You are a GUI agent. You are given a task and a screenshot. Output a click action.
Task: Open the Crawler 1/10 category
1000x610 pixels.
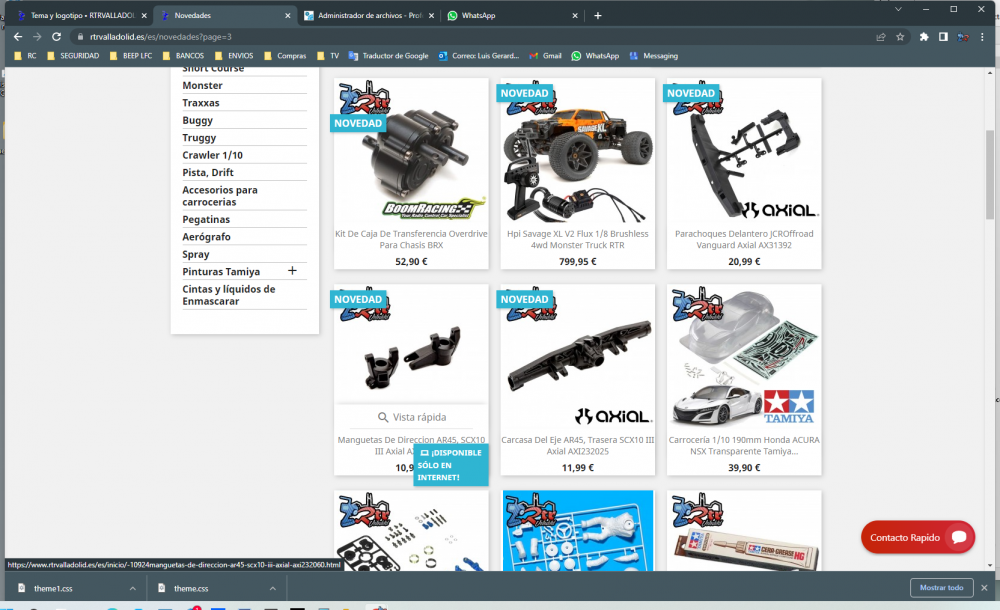[x=210, y=155]
